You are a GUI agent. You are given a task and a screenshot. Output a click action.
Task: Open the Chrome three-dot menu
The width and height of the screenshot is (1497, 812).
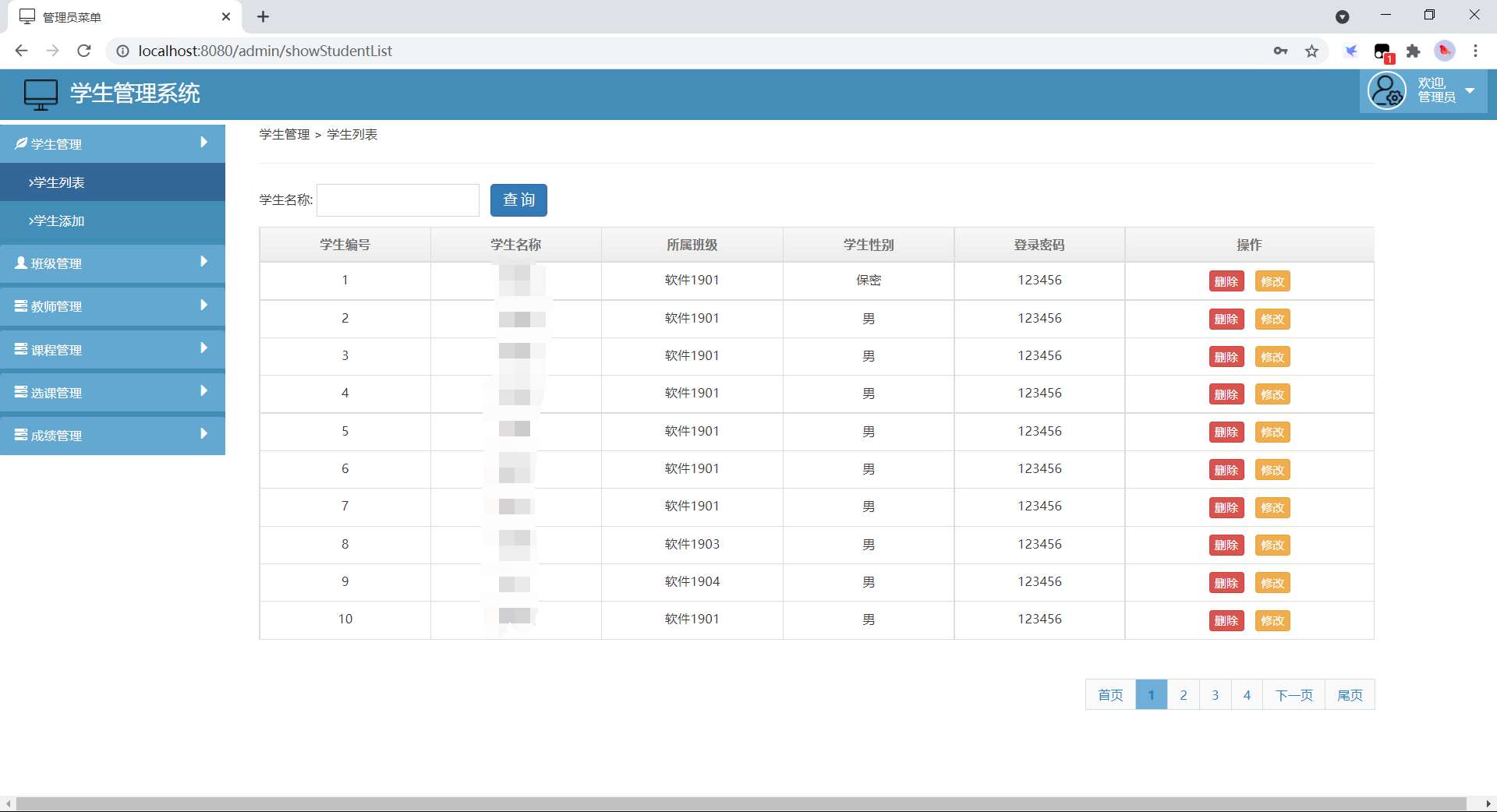click(x=1475, y=51)
